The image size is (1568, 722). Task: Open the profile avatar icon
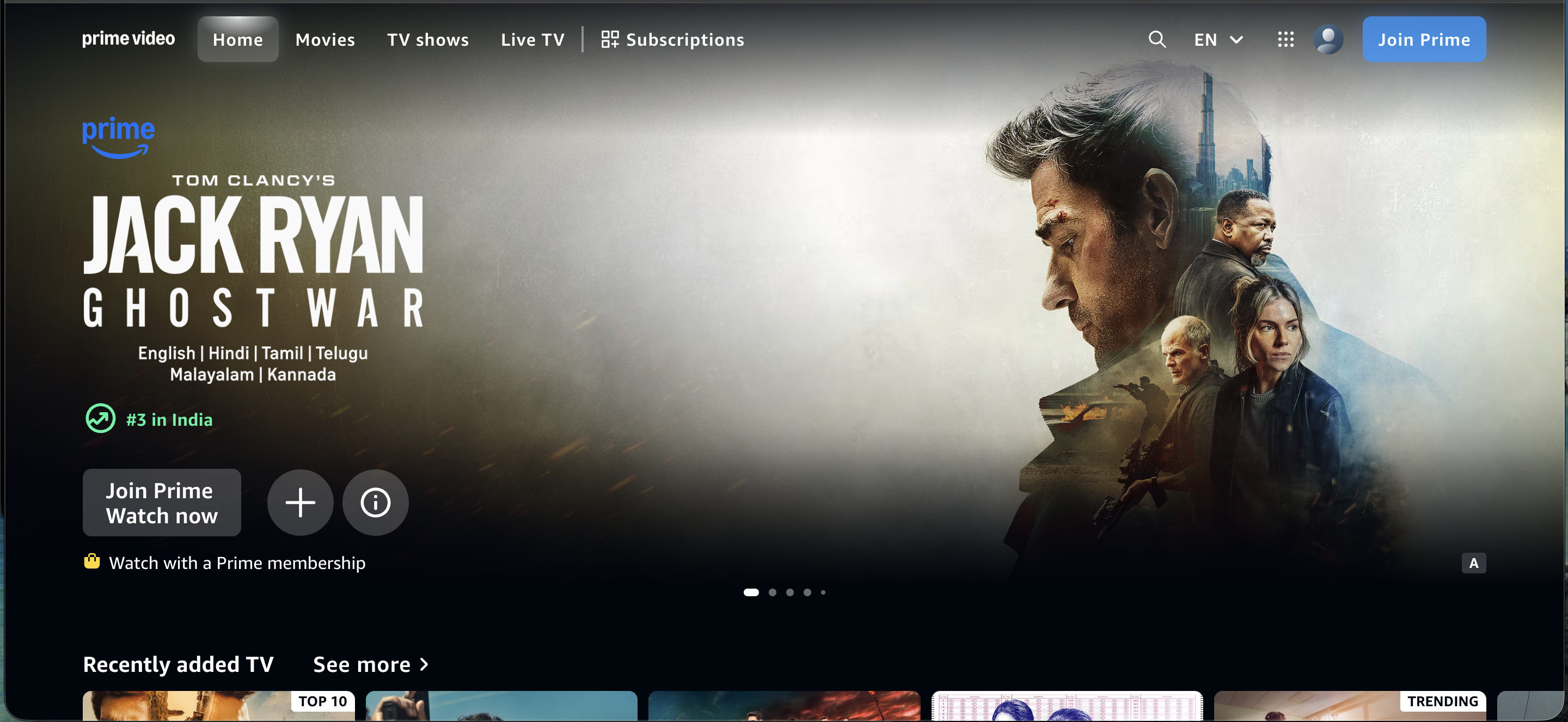tap(1328, 40)
